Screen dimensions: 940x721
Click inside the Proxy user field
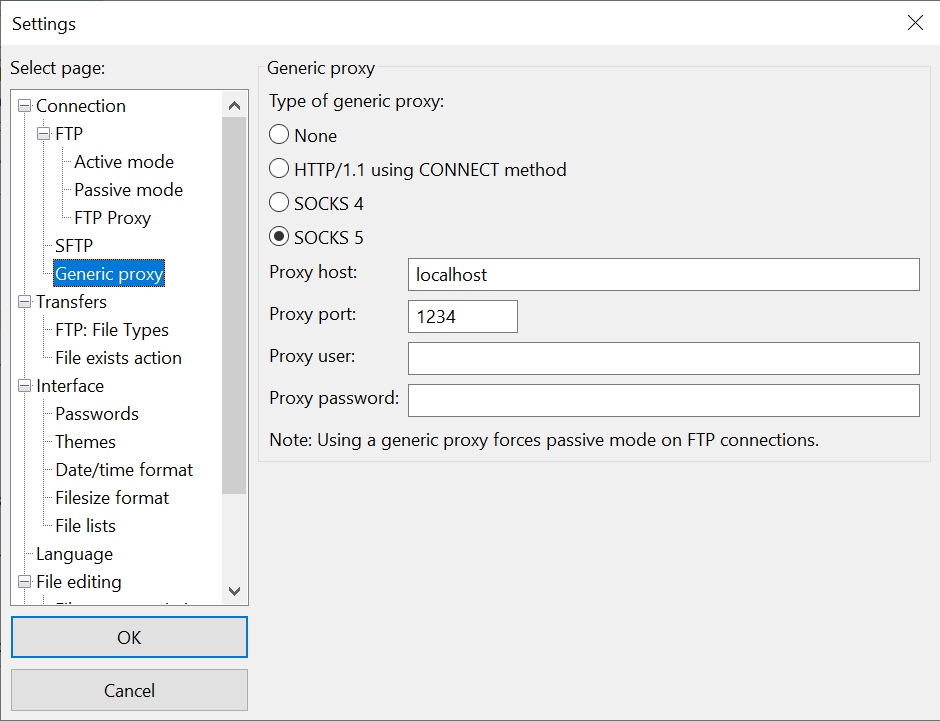[x=663, y=357]
